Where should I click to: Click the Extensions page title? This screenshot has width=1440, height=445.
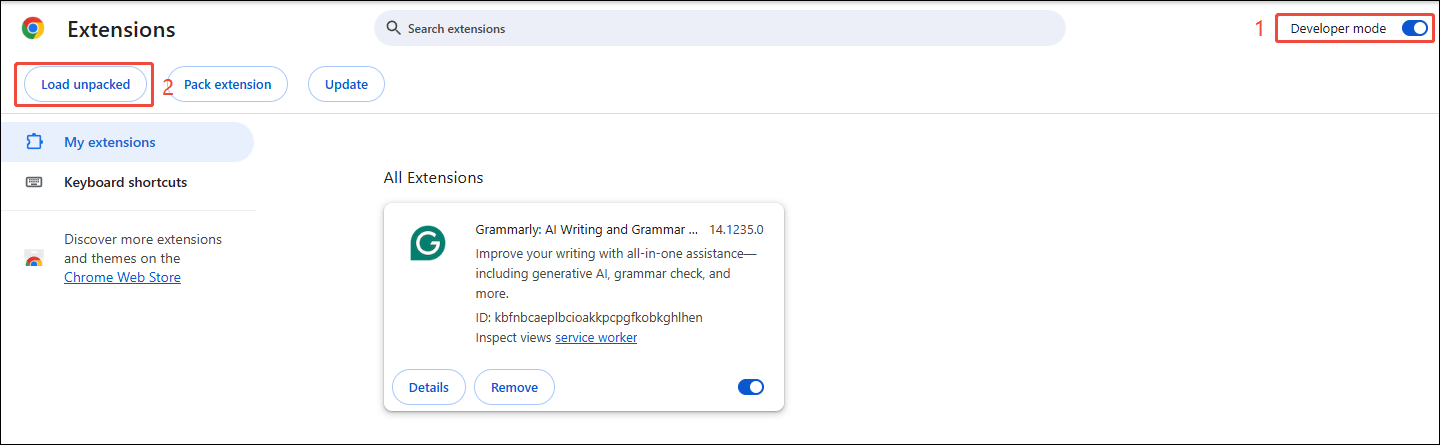(121, 29)
